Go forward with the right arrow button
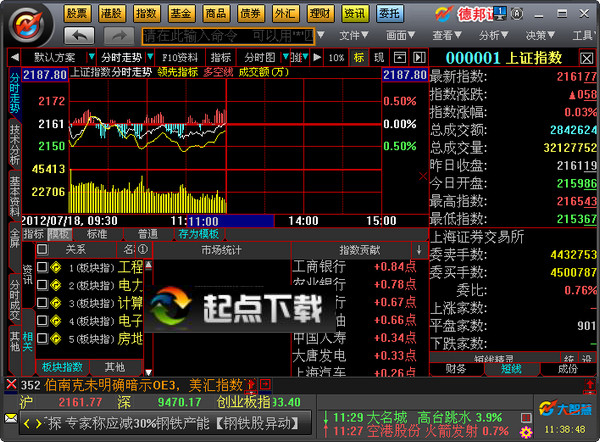This screenshot has width=600, height=442. coord(119,36)
